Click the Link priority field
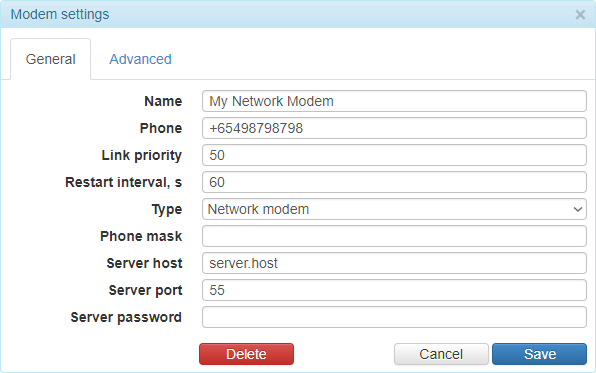 (x=394, y=155)
